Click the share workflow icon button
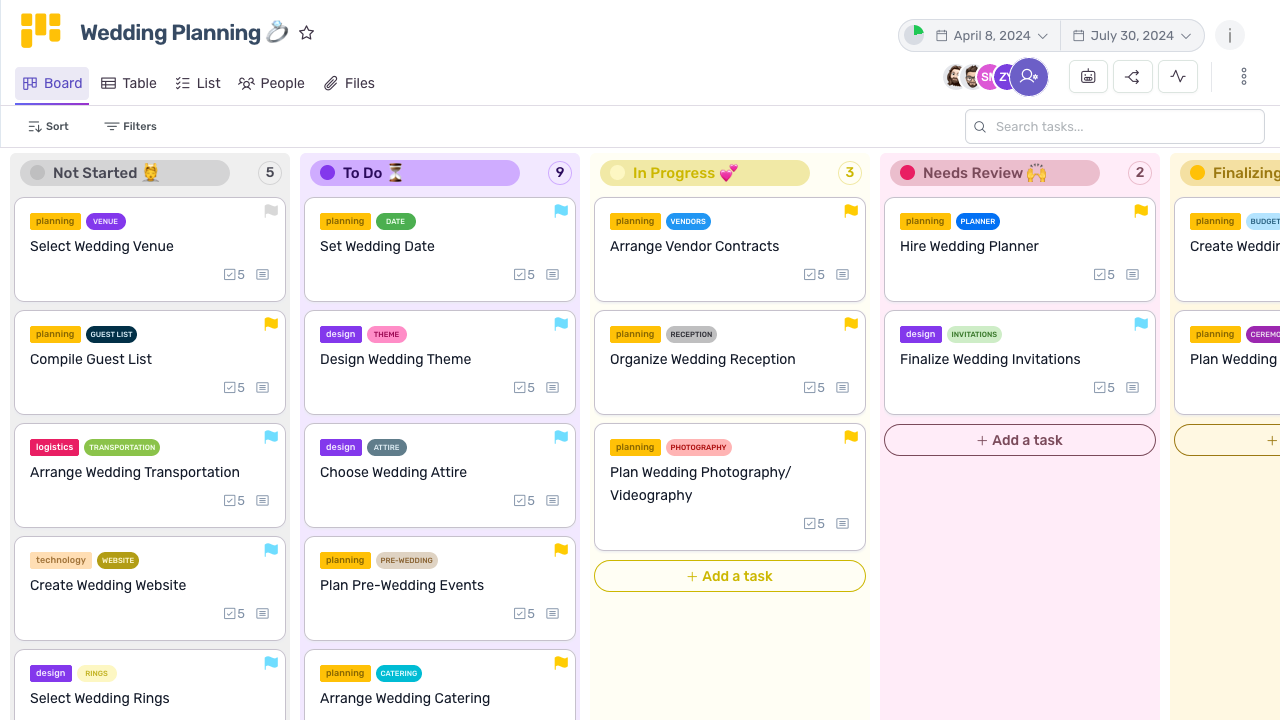The image size is (1280, 720). [x=1133, y=76]
